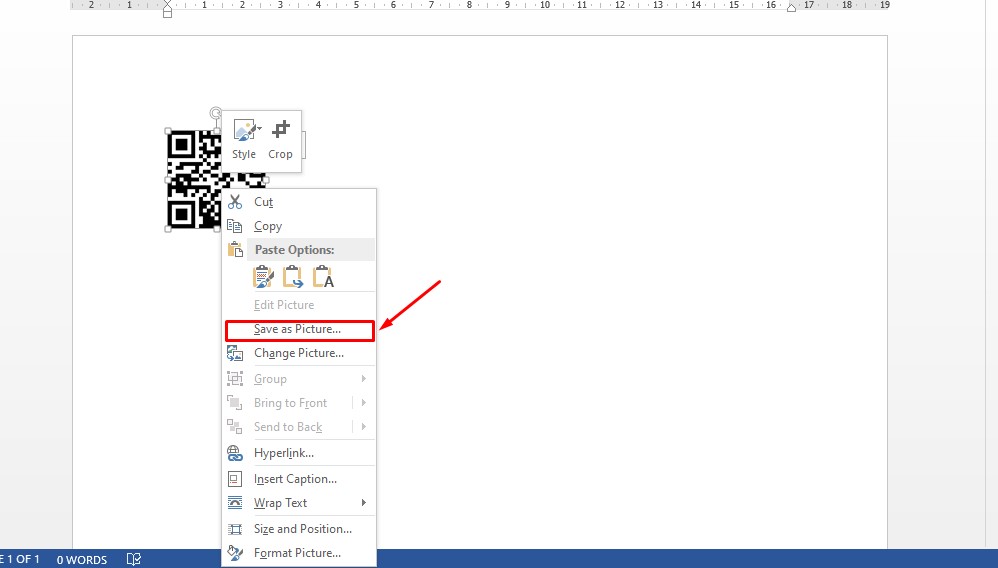Click the proofing errors status bar icon
998x568 pixels.
pos(134,559)
